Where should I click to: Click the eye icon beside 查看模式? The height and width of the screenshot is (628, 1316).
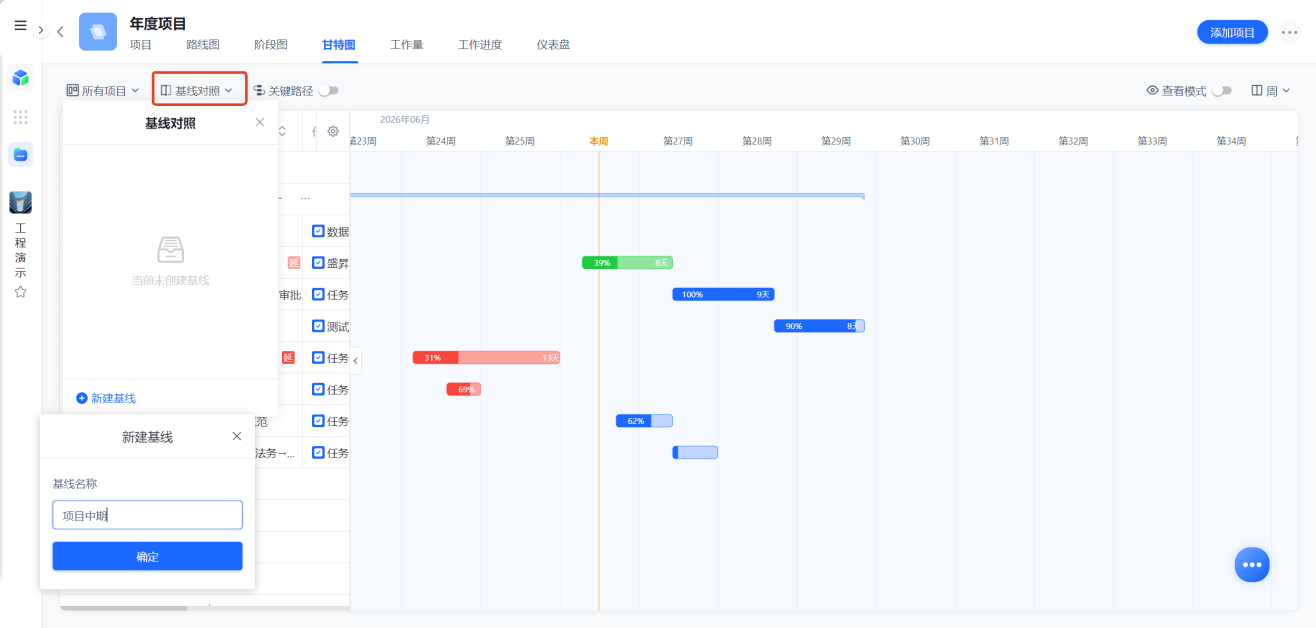[x=1152, y=90]
